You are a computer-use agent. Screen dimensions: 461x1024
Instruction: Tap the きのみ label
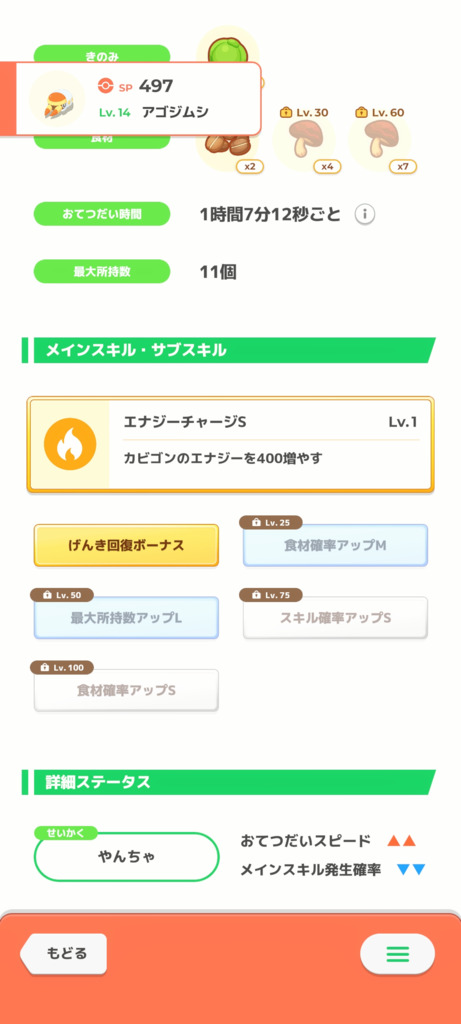[102, 54]
